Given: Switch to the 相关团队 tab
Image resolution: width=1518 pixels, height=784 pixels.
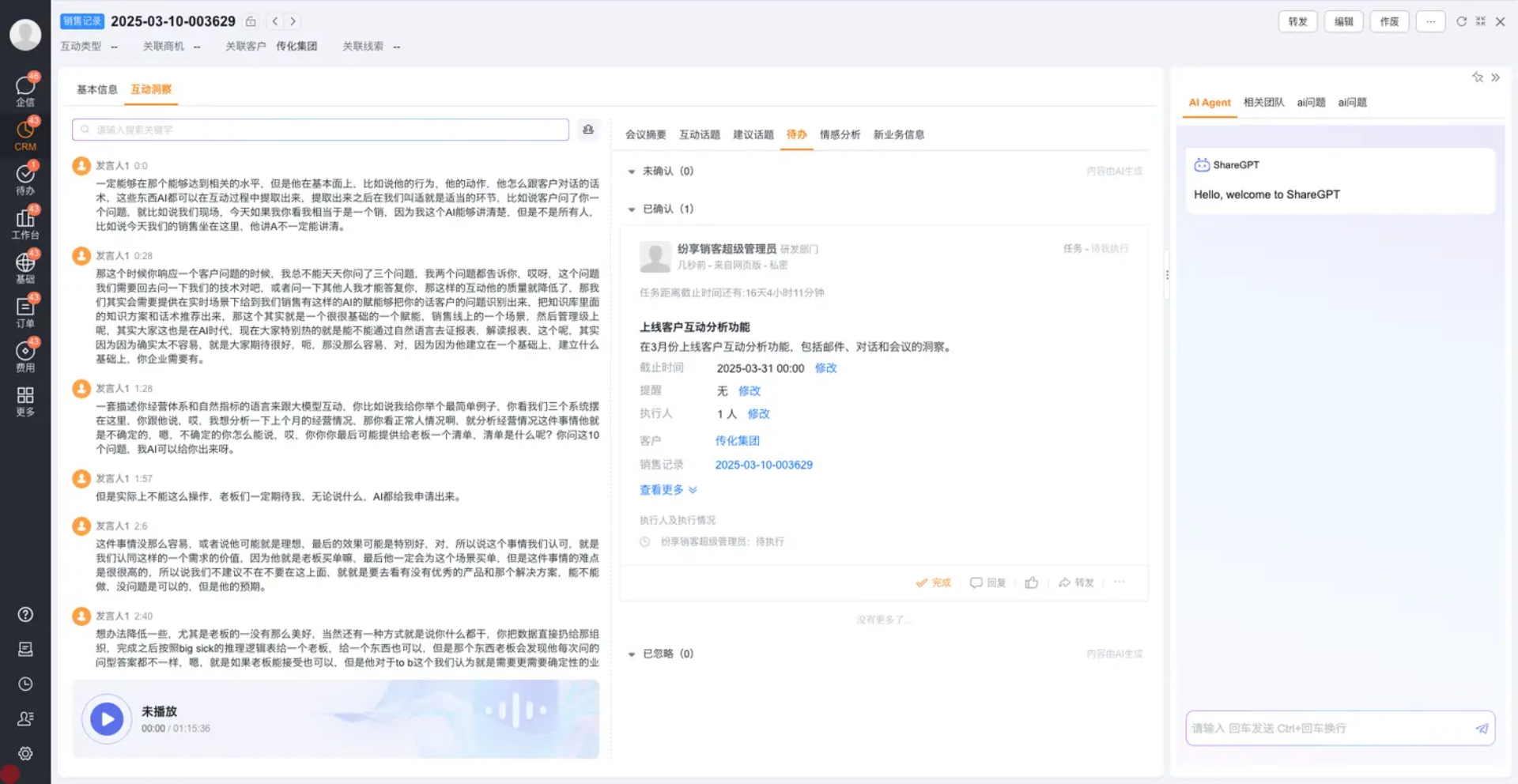Looking at the screenshot, I should (x=1263, y=103).
